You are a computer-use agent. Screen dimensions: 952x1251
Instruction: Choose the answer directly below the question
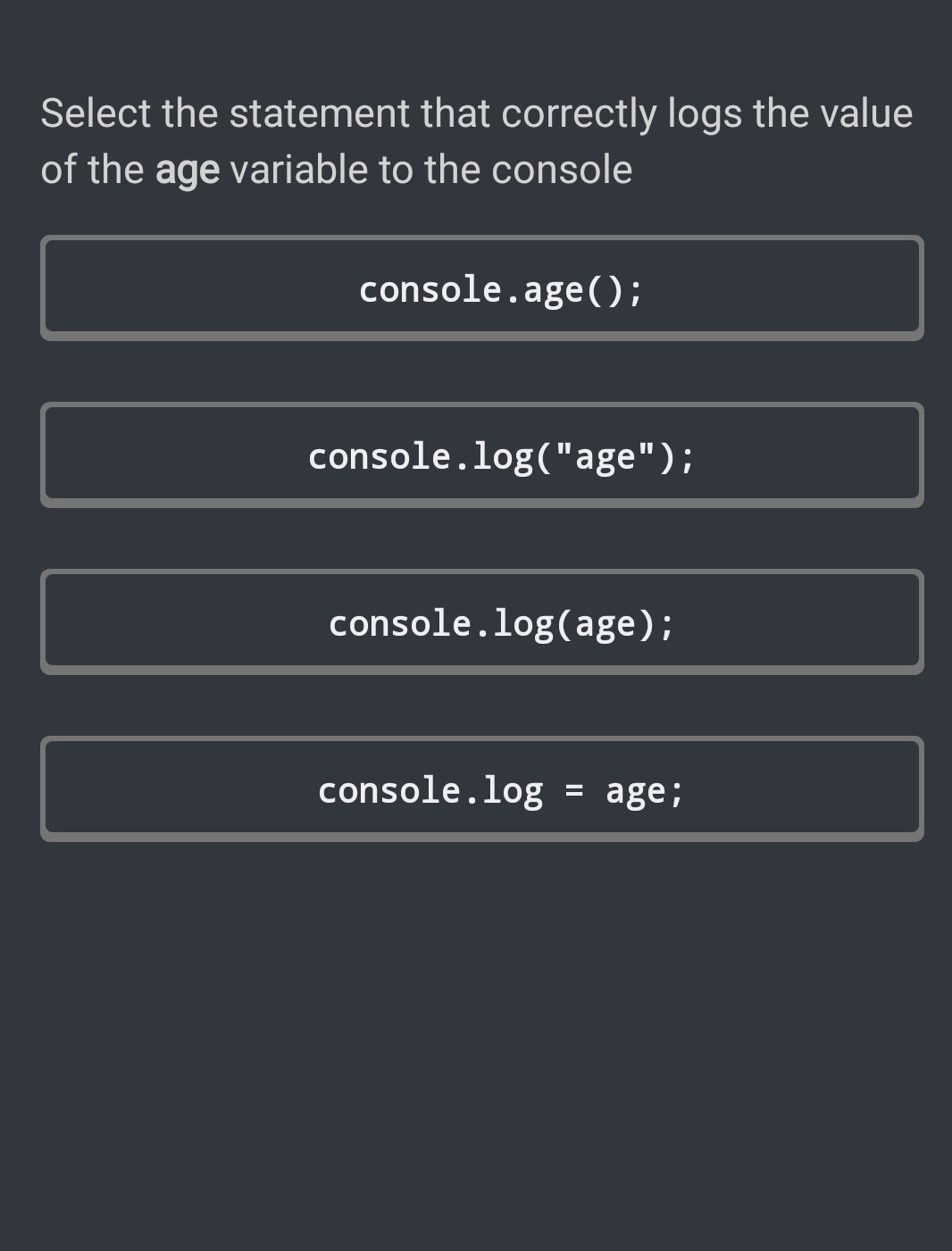[x=482, y=288]
